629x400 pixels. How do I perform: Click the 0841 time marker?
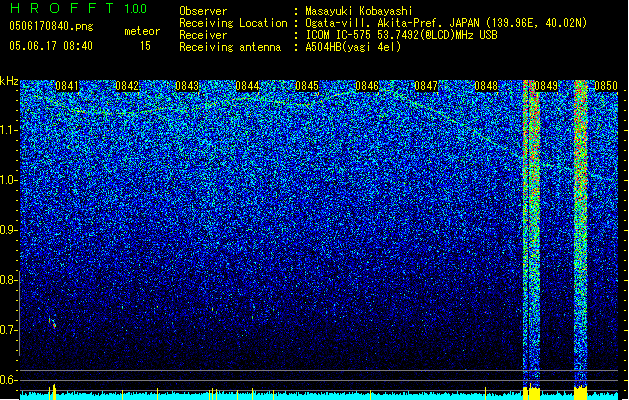(67, 86)
